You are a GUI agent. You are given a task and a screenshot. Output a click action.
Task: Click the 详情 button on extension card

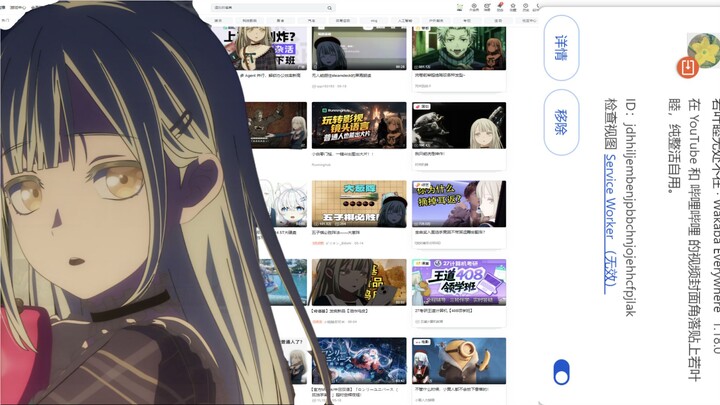tap(561, 48)
